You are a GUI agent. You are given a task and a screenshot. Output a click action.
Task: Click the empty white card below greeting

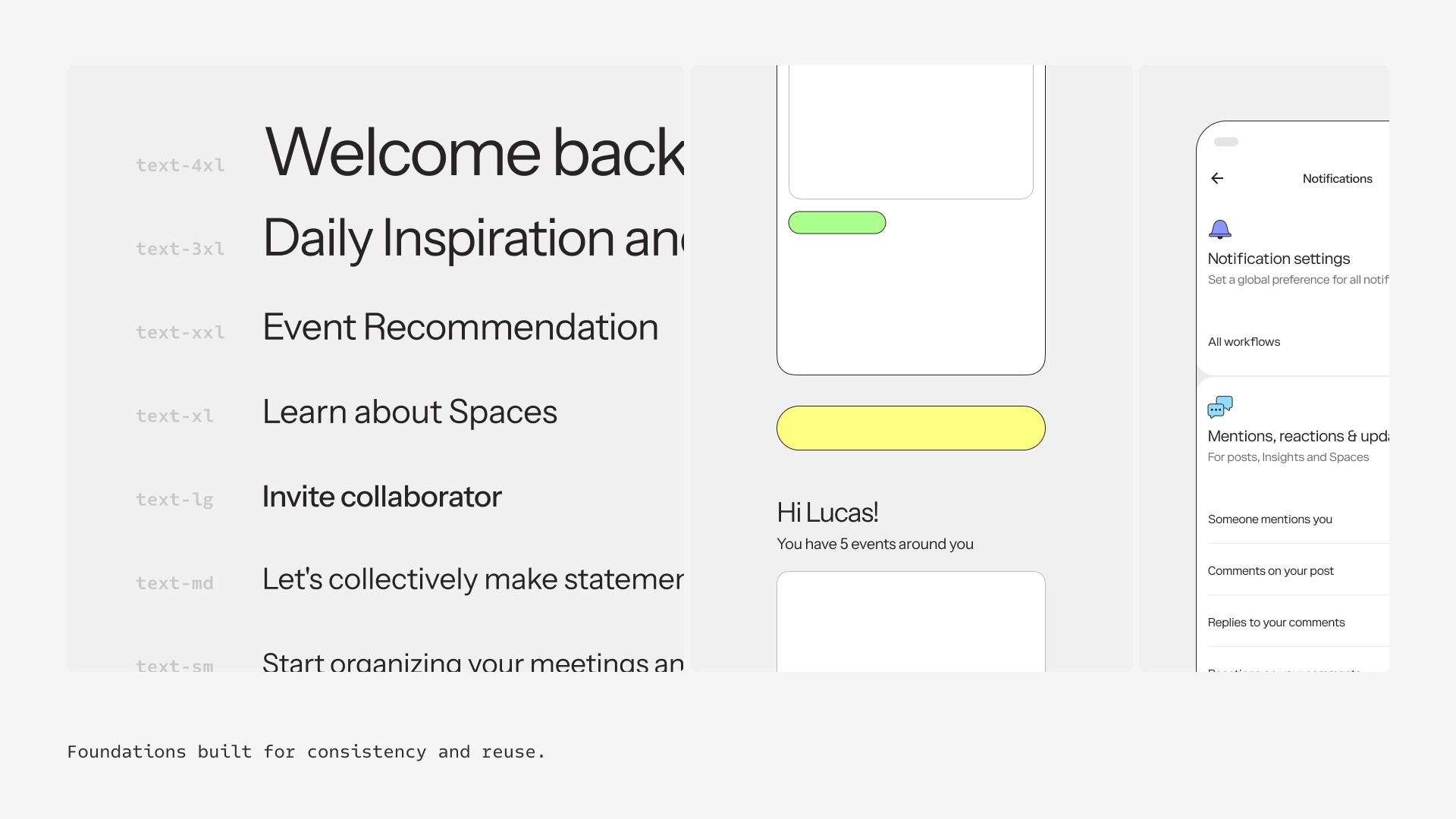click(x=911, y=621)
